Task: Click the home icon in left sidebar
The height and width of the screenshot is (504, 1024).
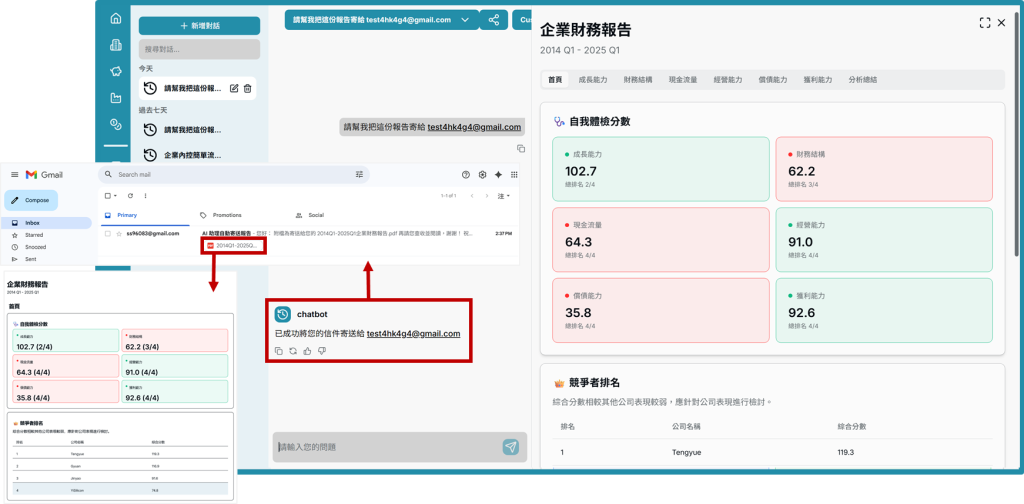Action: 116,19
